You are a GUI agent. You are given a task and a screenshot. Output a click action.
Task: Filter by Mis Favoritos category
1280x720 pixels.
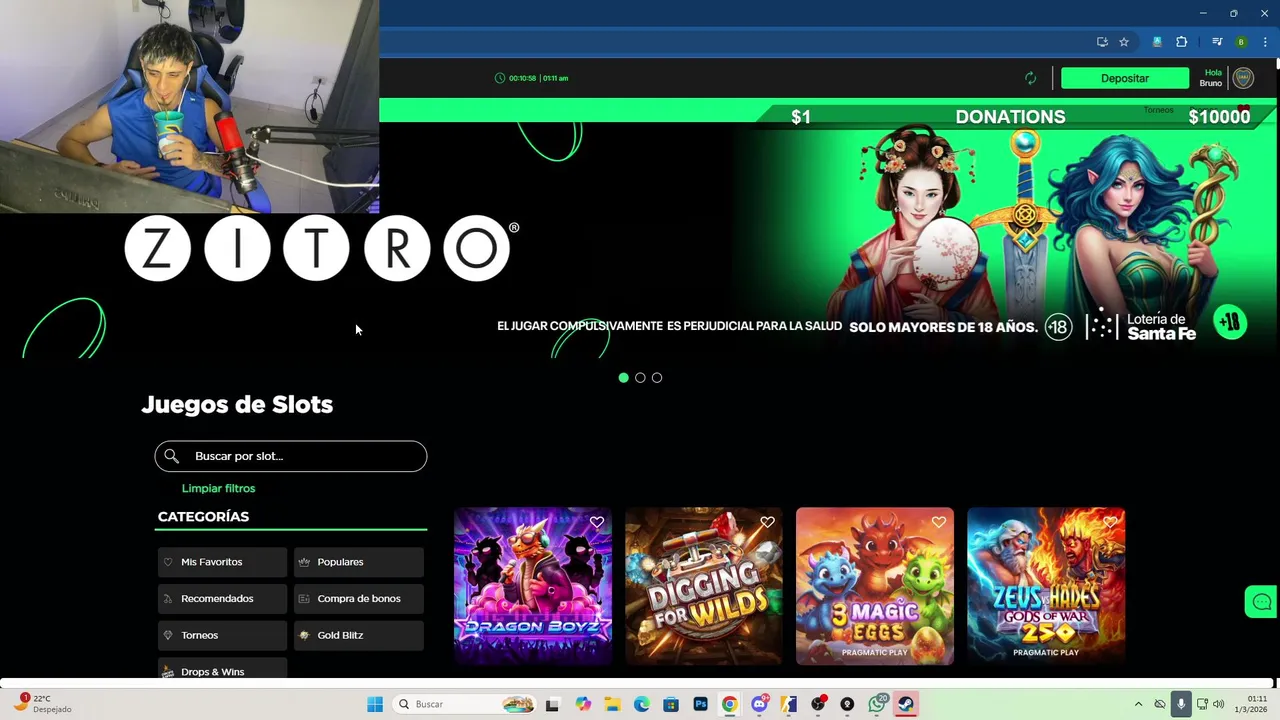pyautogui.click(x=222, y=562)
